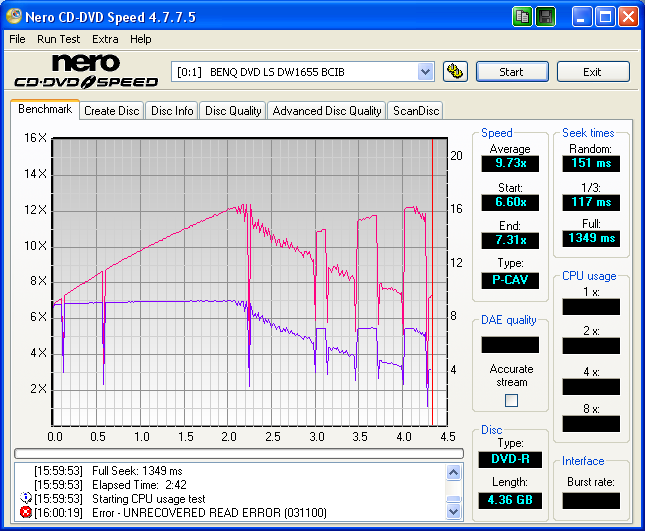Close the Nero CD-DVD Speed window
Screen dimensions: 645x531
[x=628, y=17]
